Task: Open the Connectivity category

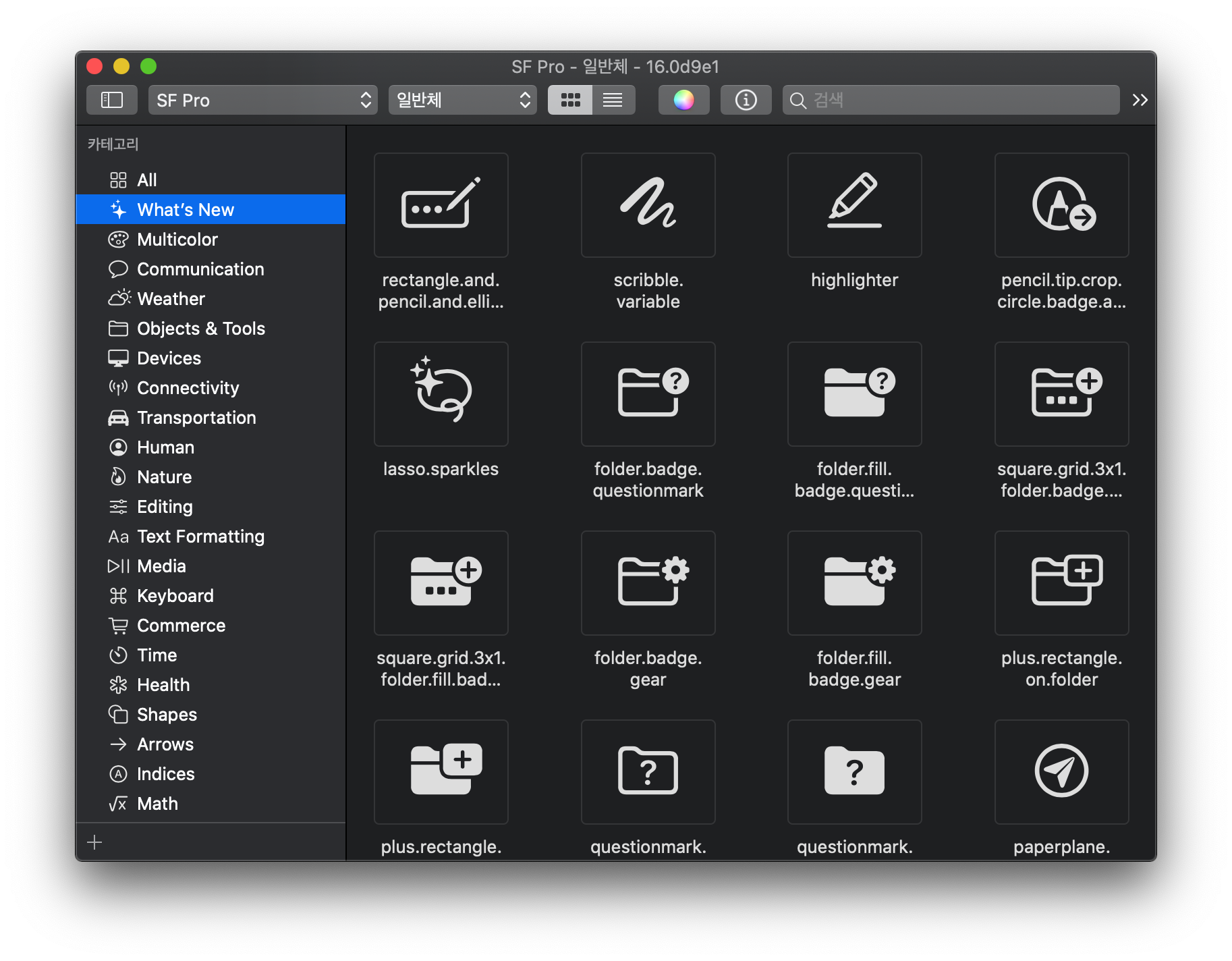Action: (x=211, y=388)
